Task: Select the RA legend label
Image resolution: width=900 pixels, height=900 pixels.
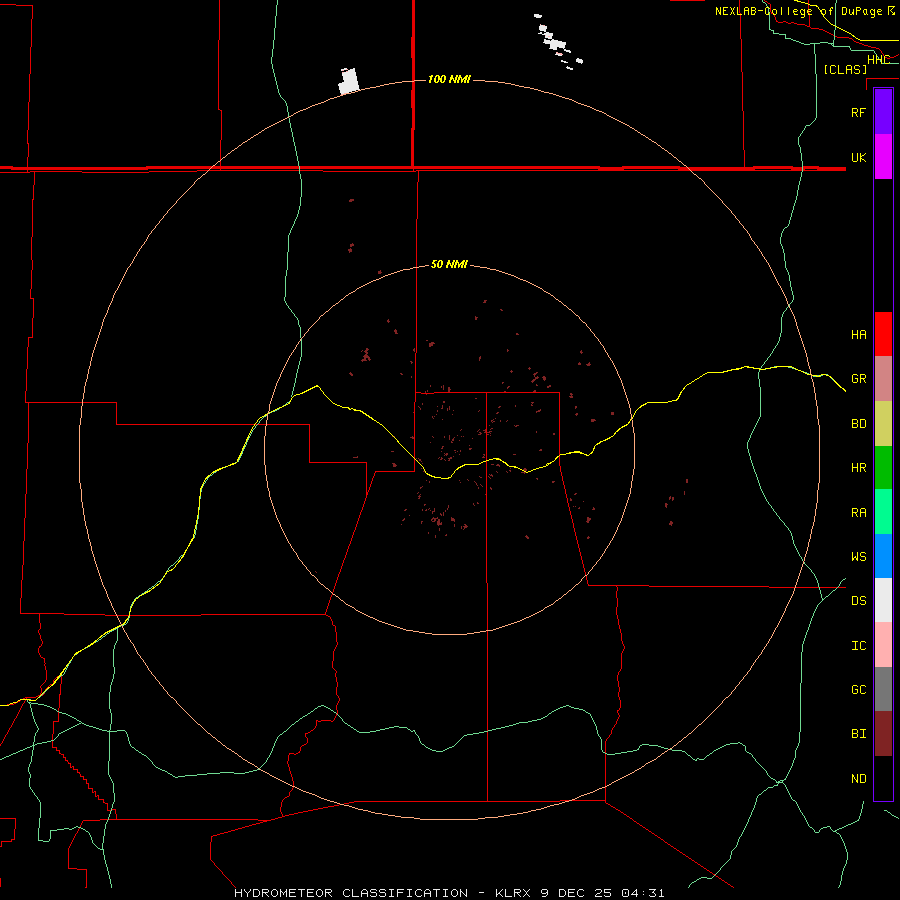Action: (x=858, y=513)
